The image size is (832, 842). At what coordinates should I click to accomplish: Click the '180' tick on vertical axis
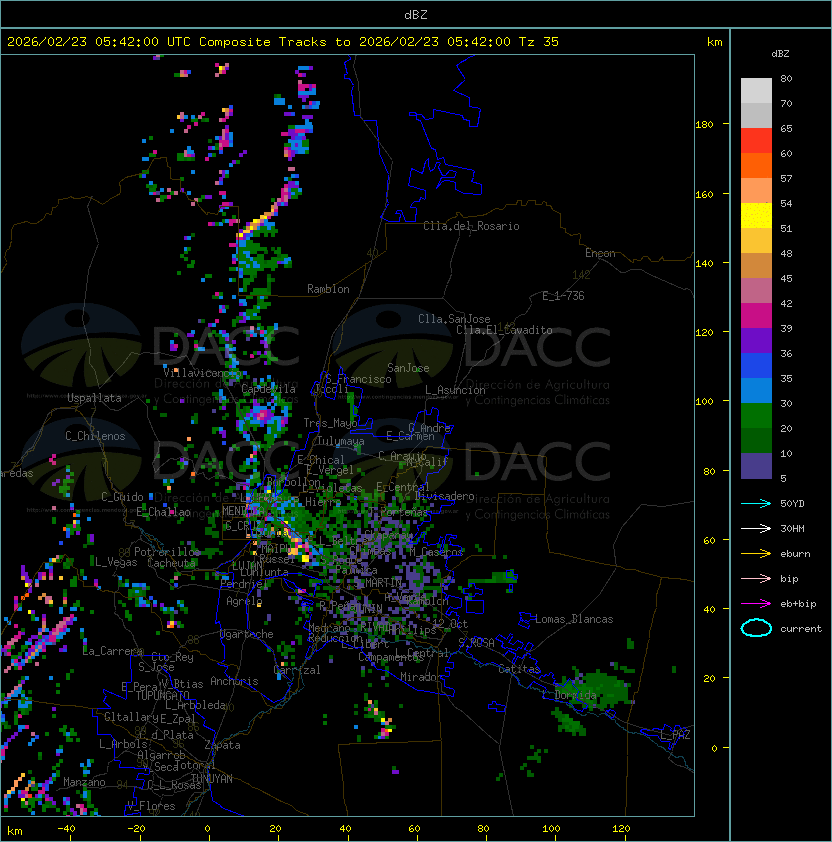[704, 125]
